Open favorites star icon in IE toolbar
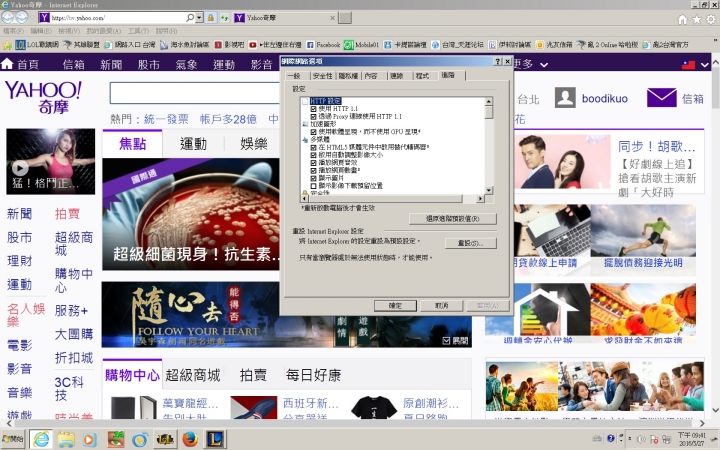This screenshot has height=450, width=720. tap(697, 19)
